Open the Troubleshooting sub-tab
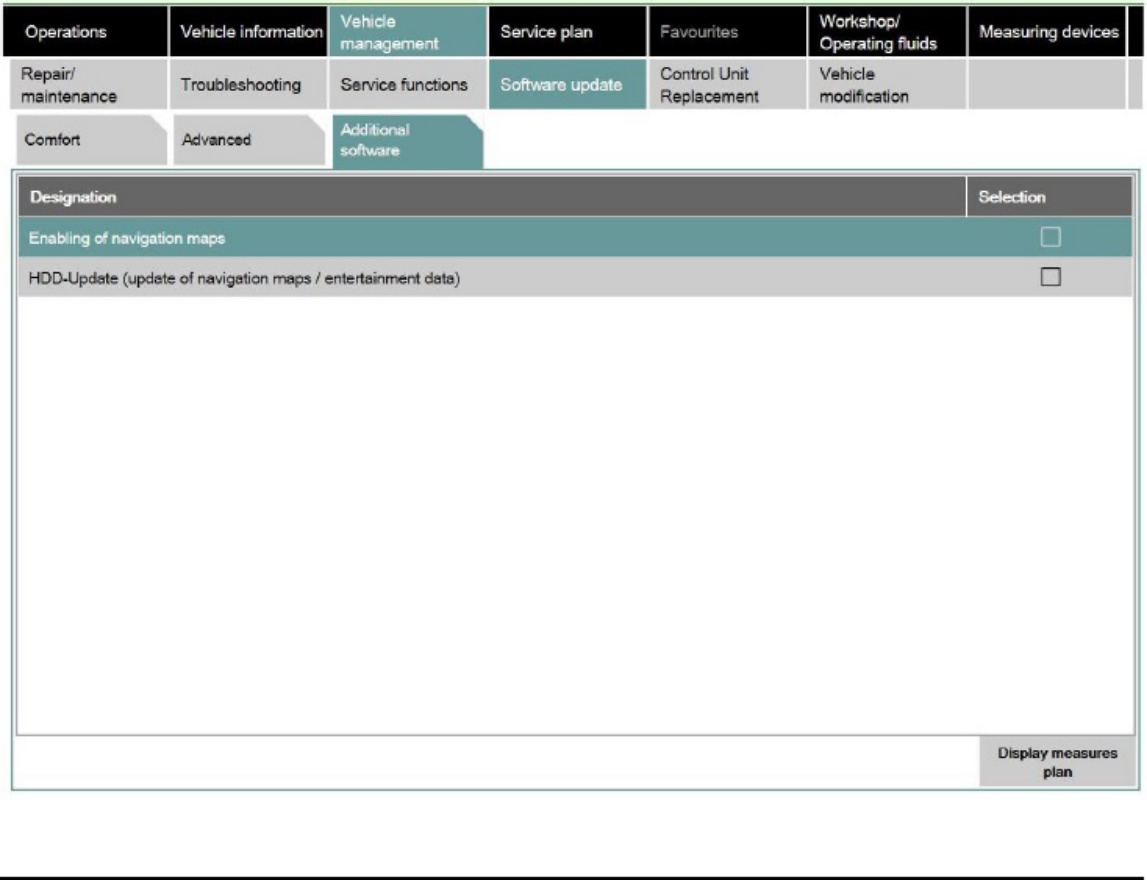This screenshot has height=880, width=1147. pos(249,85)
